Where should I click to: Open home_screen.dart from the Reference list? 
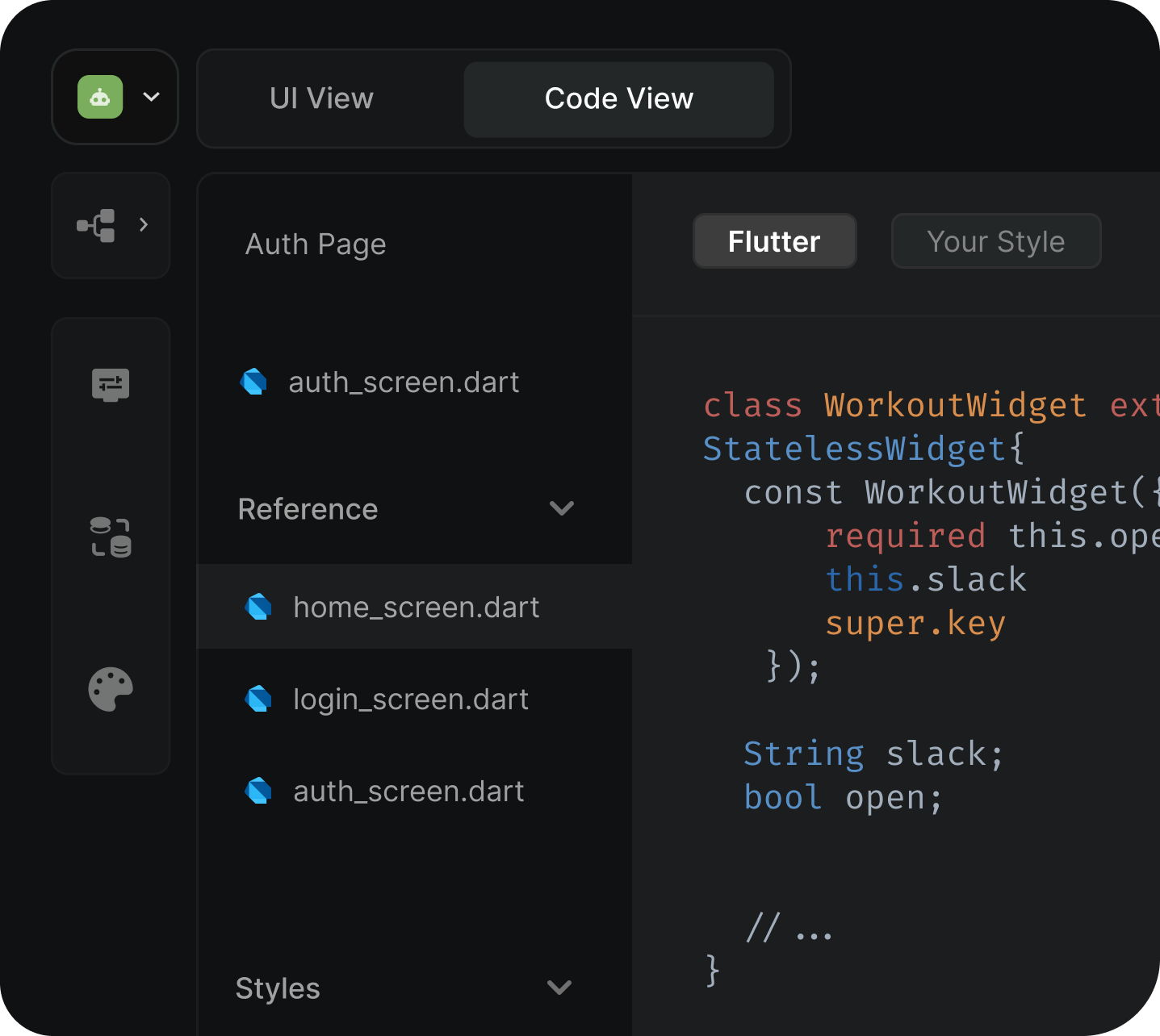(x=416, y=607)
